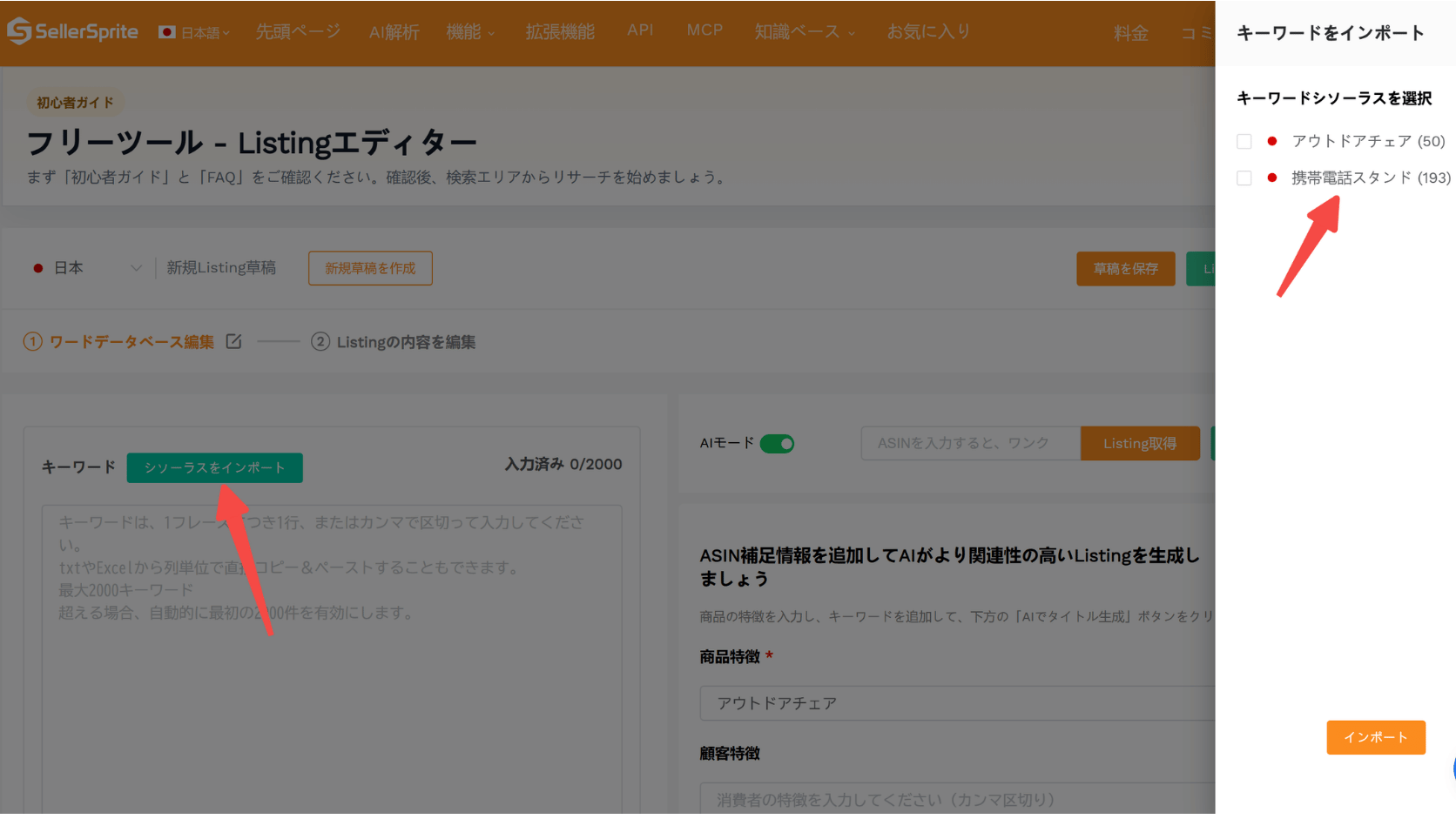Click the 顧客特徴 input field
This screenshot has width=1456, height=819.
tap(957, 799)
